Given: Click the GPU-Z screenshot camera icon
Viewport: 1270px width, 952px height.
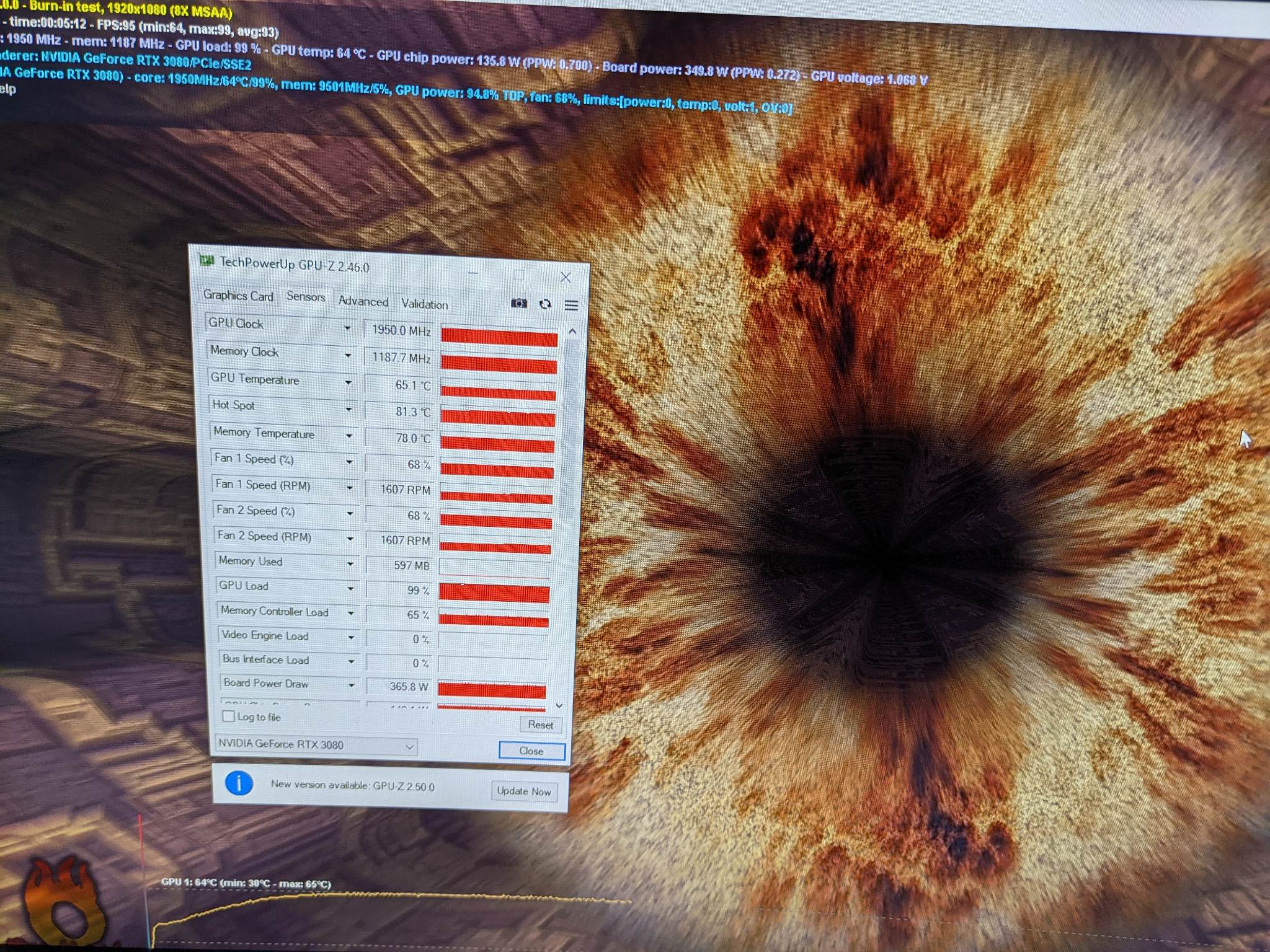Looking at the screenshot, I should point(518,303).
